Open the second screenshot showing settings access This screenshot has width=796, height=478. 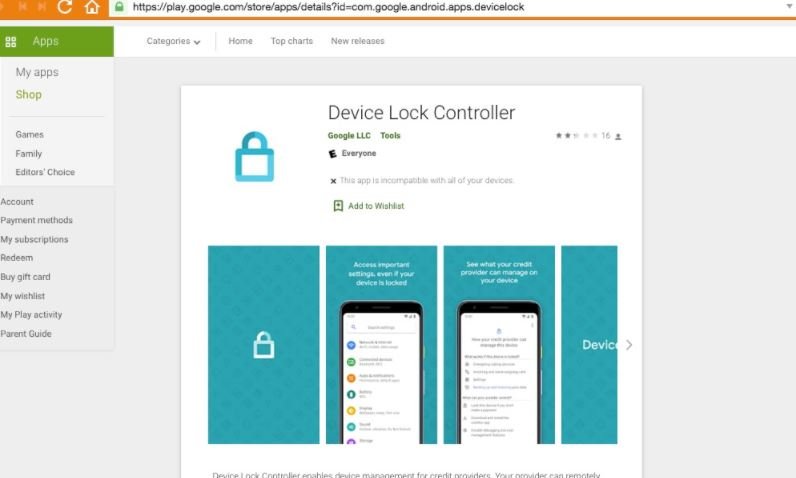pyautogui.click(x=381, y=345)
